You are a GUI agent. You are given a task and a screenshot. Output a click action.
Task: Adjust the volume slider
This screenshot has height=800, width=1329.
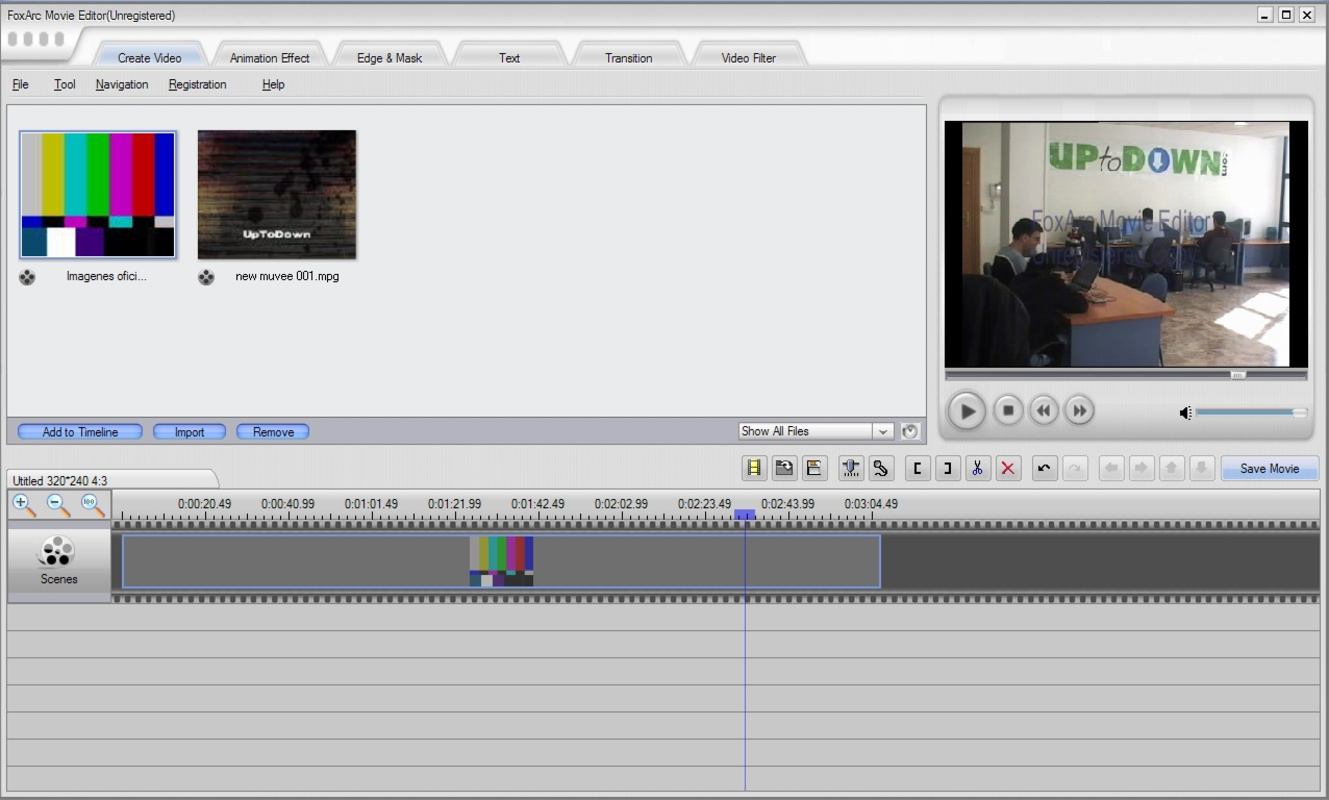click(x=1251, y=412)
